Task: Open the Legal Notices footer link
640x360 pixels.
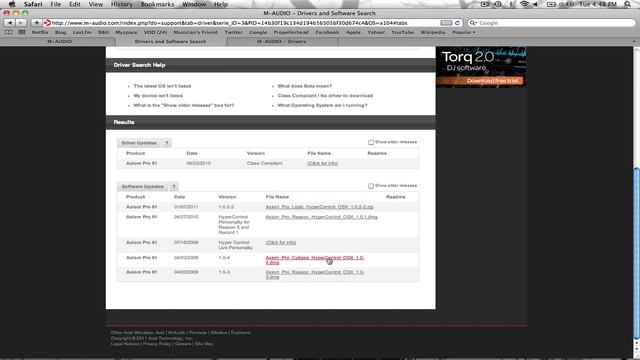Action: [125, 344]
